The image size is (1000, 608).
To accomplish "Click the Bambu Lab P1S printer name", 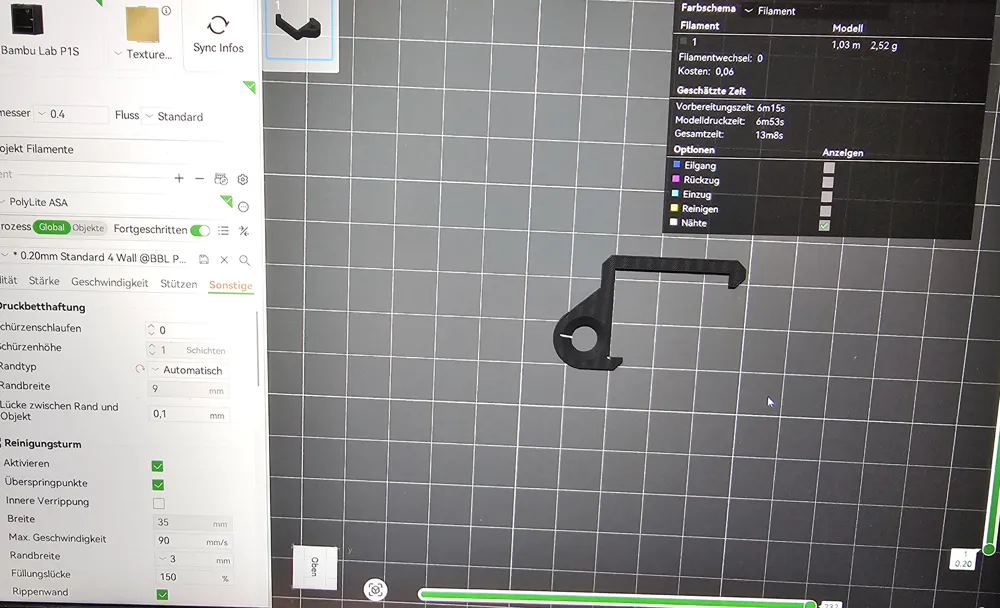I will (x=40, y=50).
